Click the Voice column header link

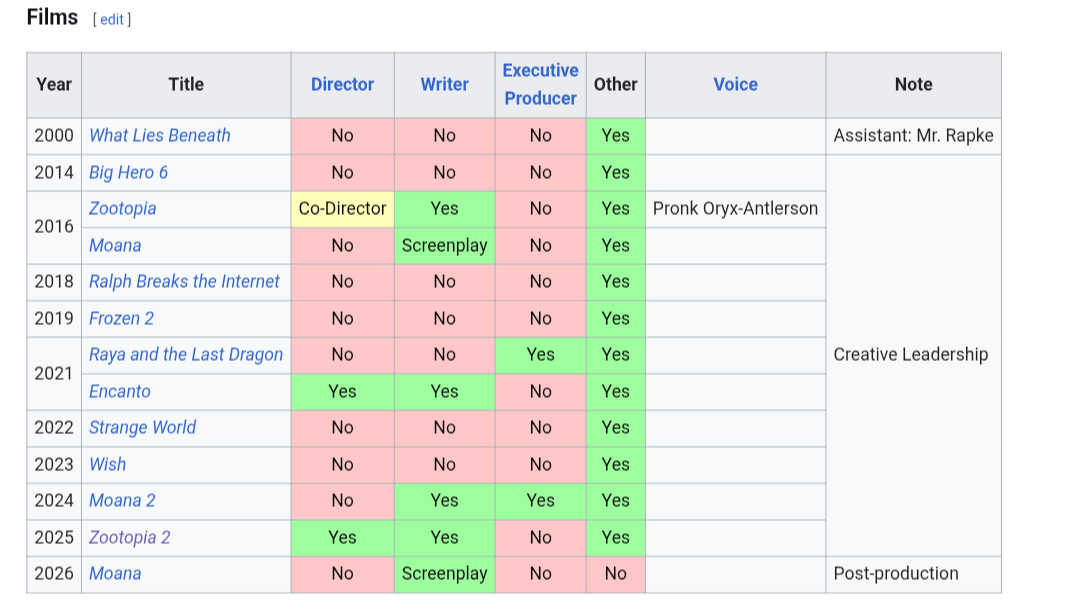pyautogui.click(x=735, y=85)
